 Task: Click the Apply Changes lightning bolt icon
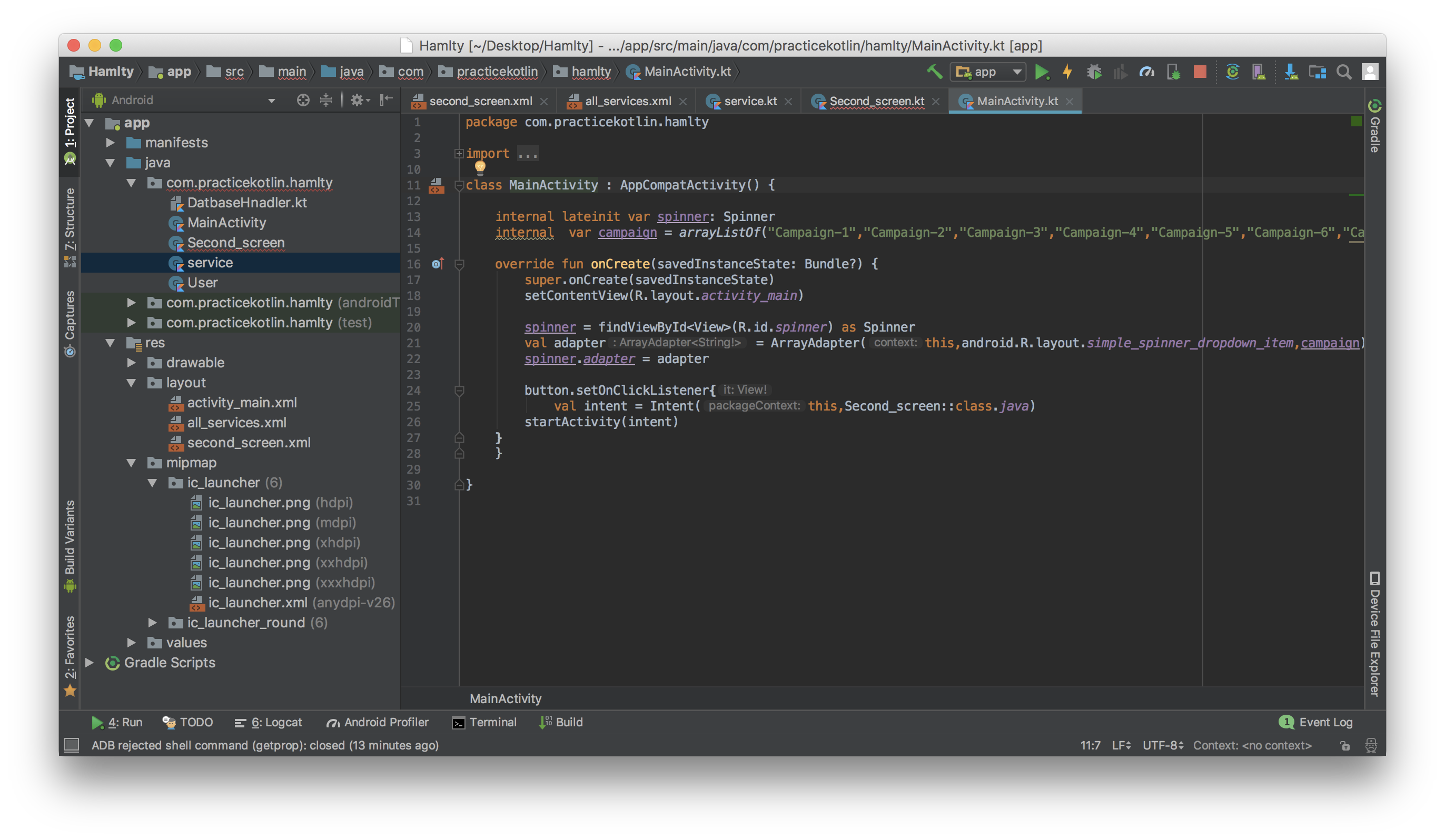pyautogui.click(x=1067, y=72)
